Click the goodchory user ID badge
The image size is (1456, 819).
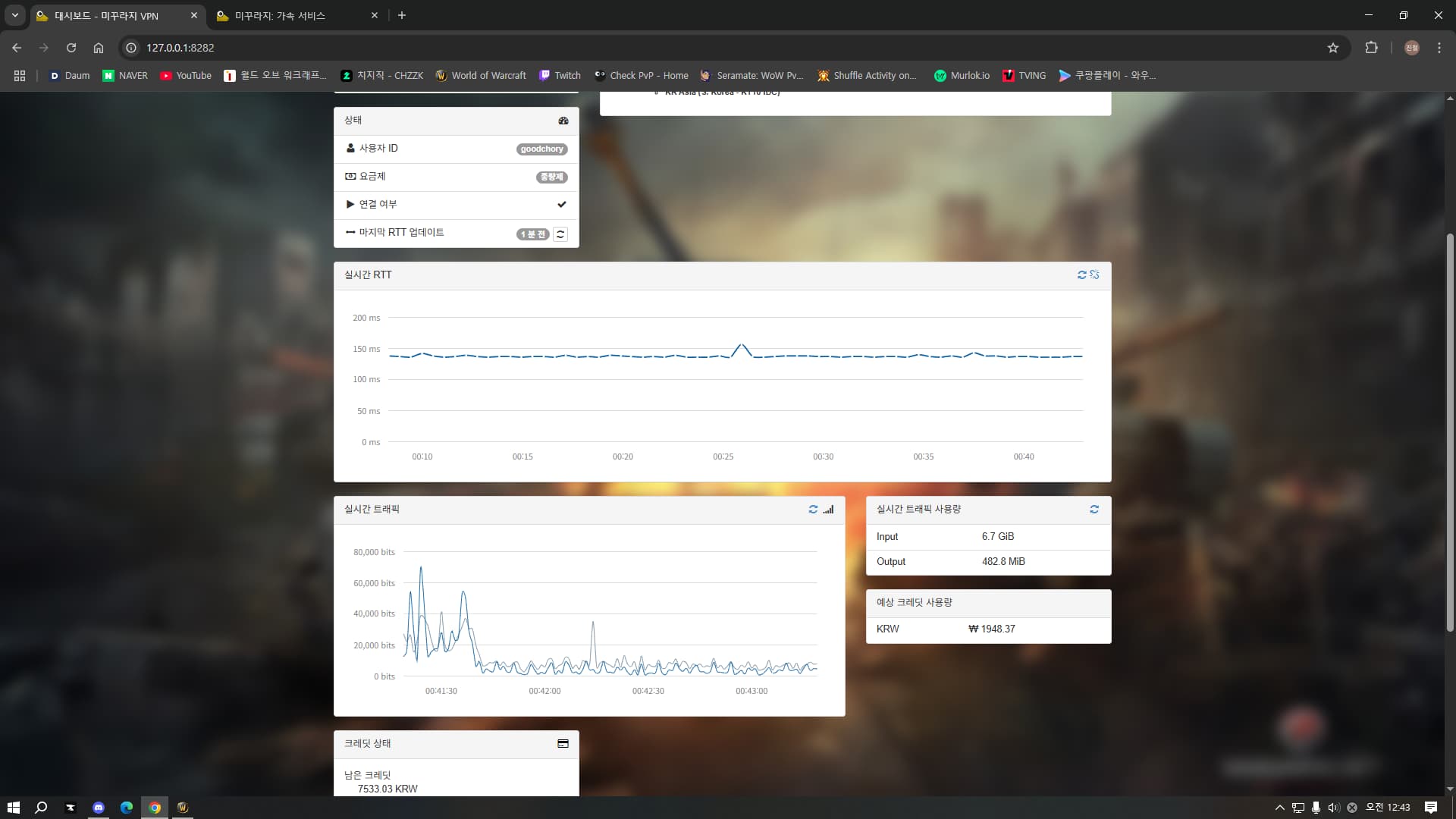click(541, 149)
